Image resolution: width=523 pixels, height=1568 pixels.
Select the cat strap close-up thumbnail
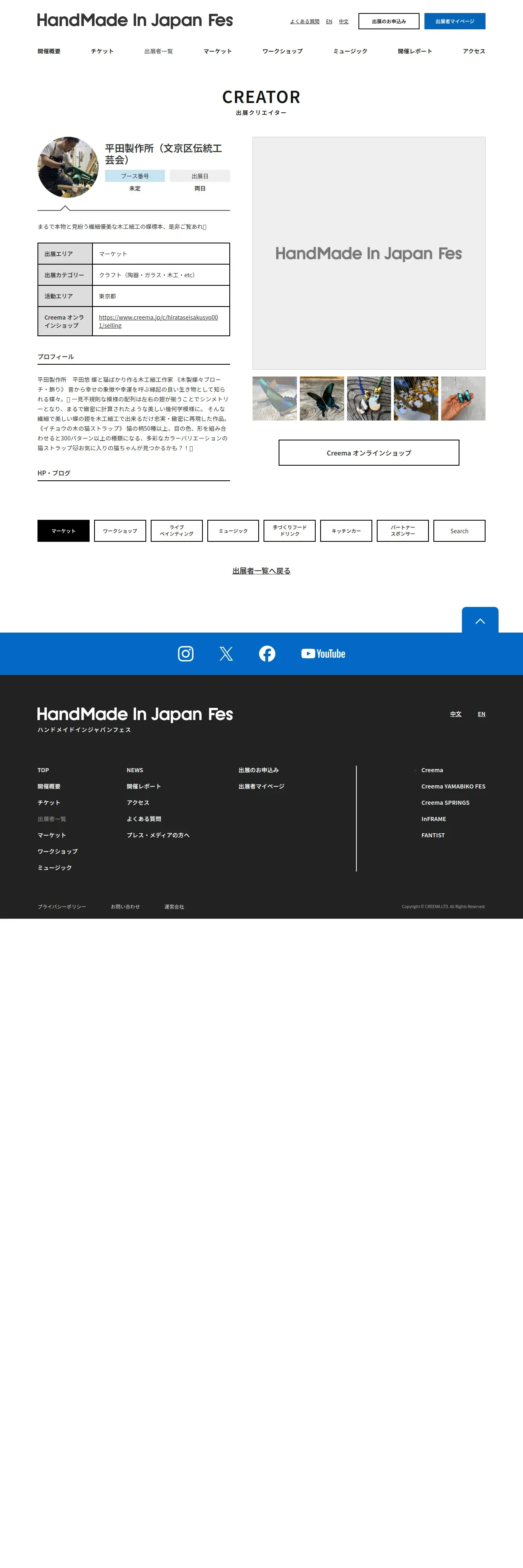369,398
